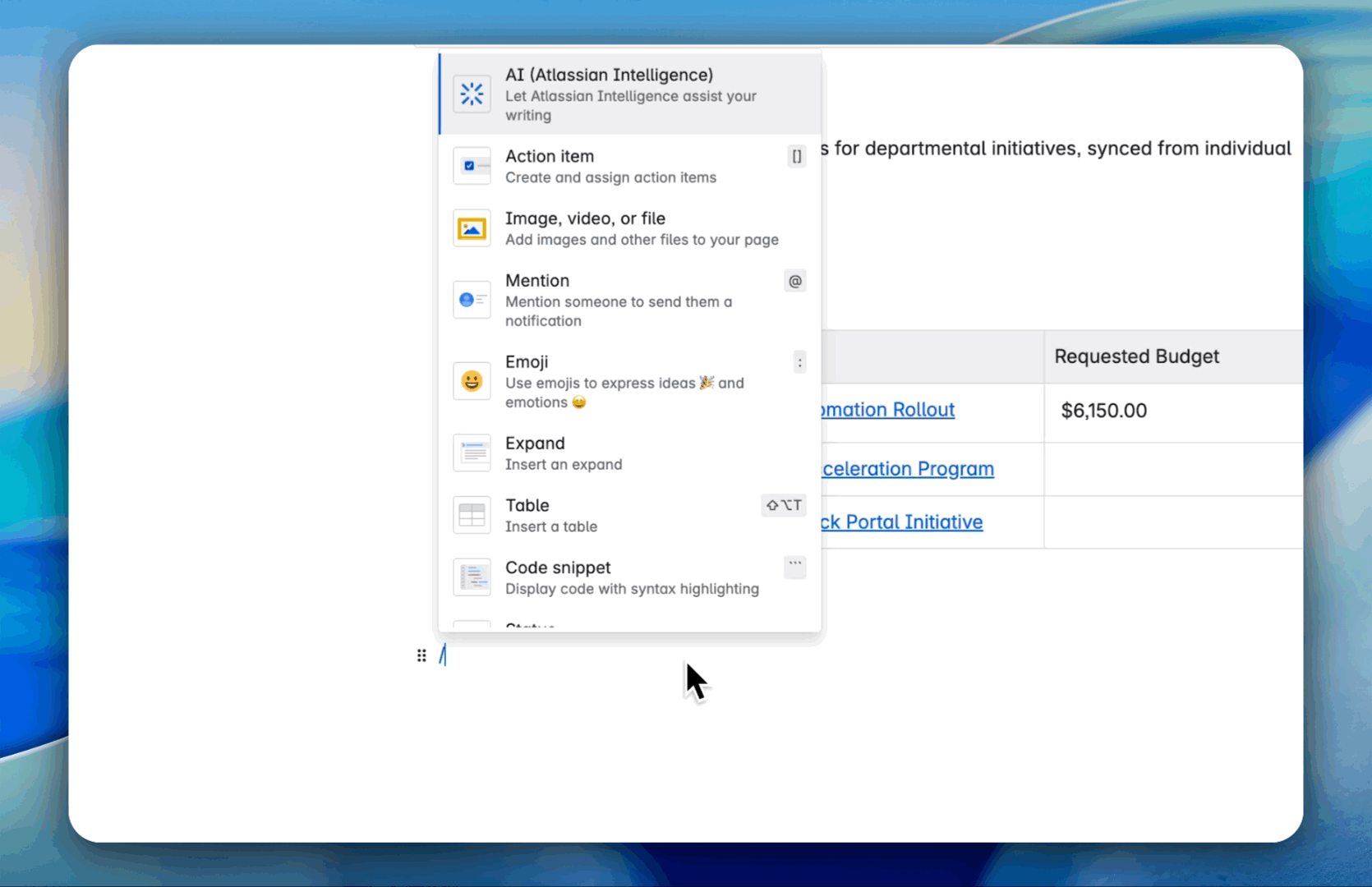Image resolution: width=1372 pixels, height=887 pixels.
Task: Select AI (Atlassian Intelligence) menu entry
Action: 609,76
